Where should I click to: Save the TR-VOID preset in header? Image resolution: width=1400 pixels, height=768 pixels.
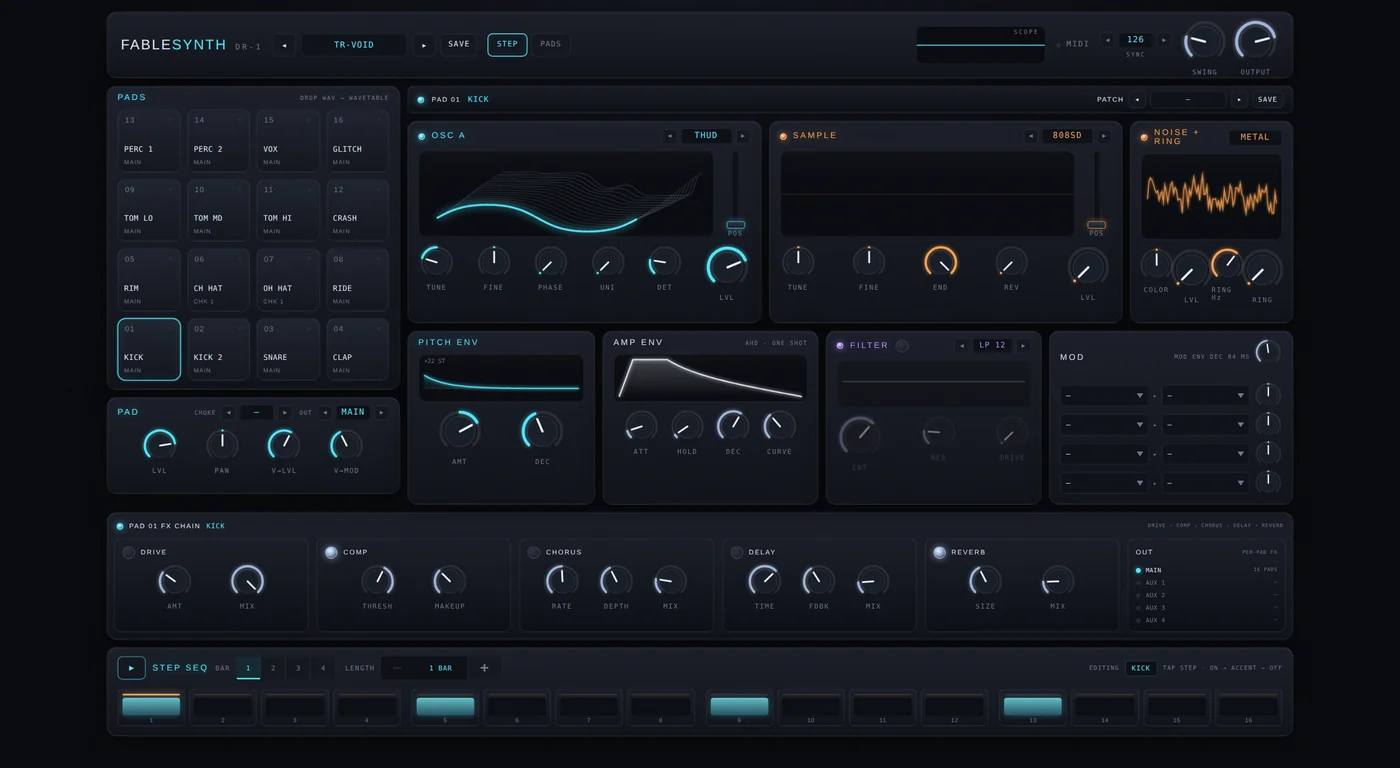[x=459, y=45]
